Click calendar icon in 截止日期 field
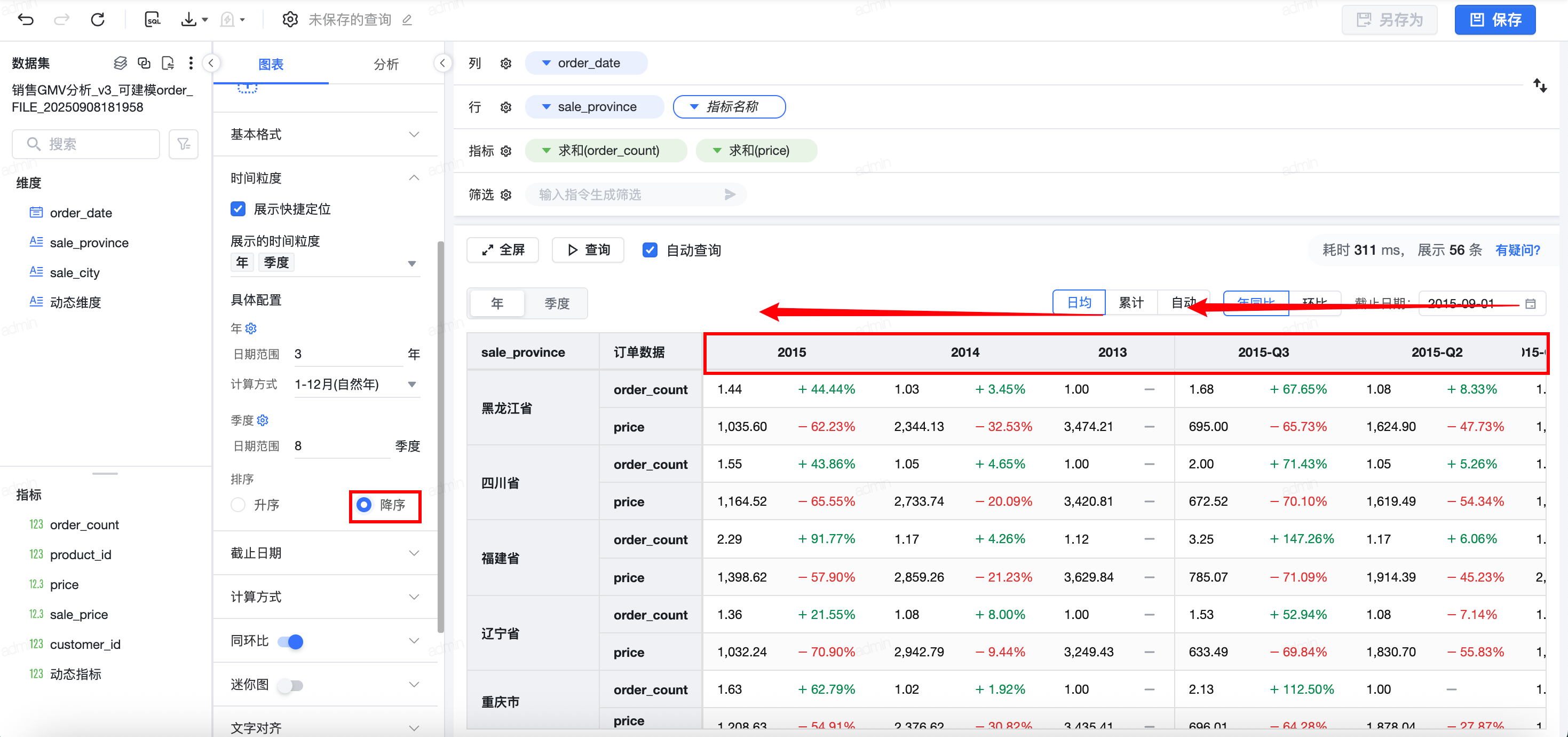 (x=1530, y=303)
